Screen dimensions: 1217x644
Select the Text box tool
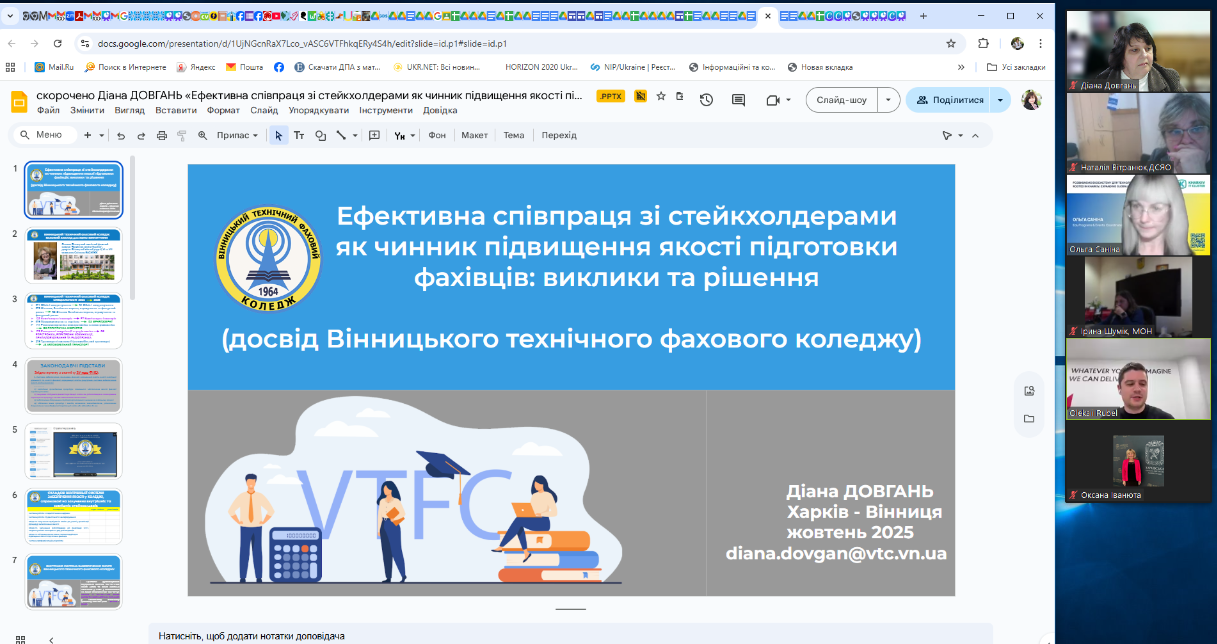pyautogui.click(x=299, y=135)
